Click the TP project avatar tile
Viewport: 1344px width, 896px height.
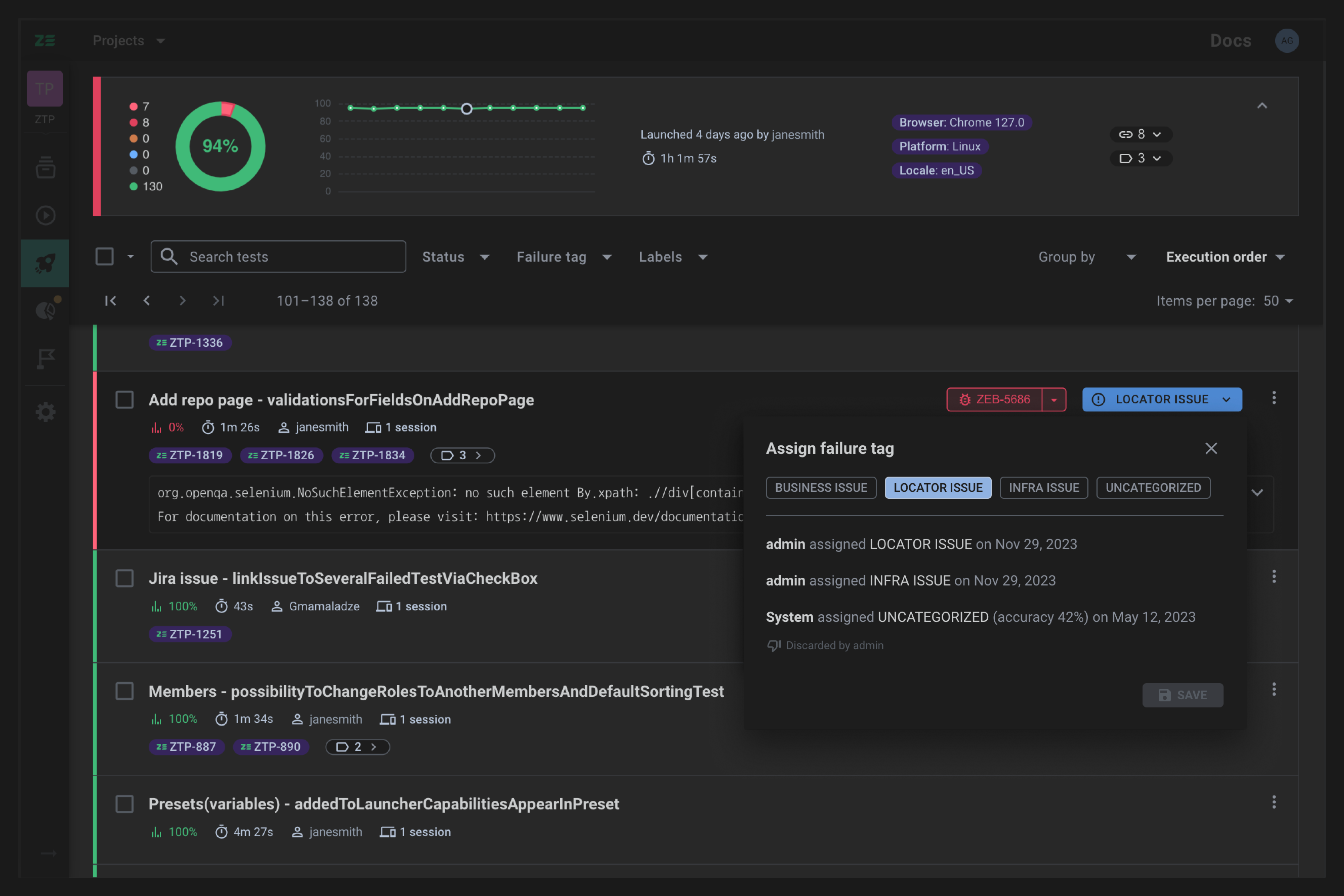(x=44, y=89)
